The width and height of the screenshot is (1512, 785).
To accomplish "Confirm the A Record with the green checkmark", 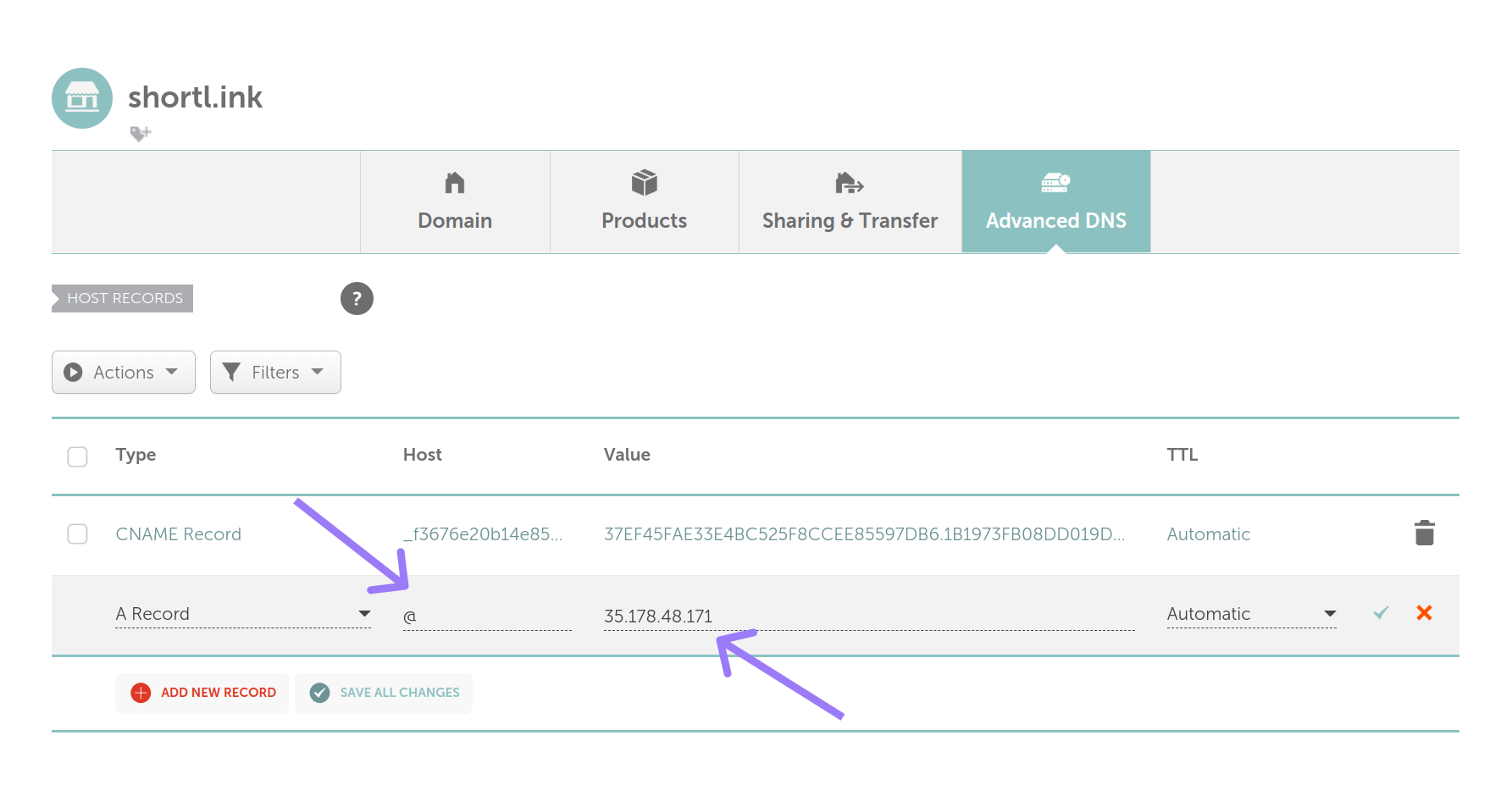I will 1380,613.
